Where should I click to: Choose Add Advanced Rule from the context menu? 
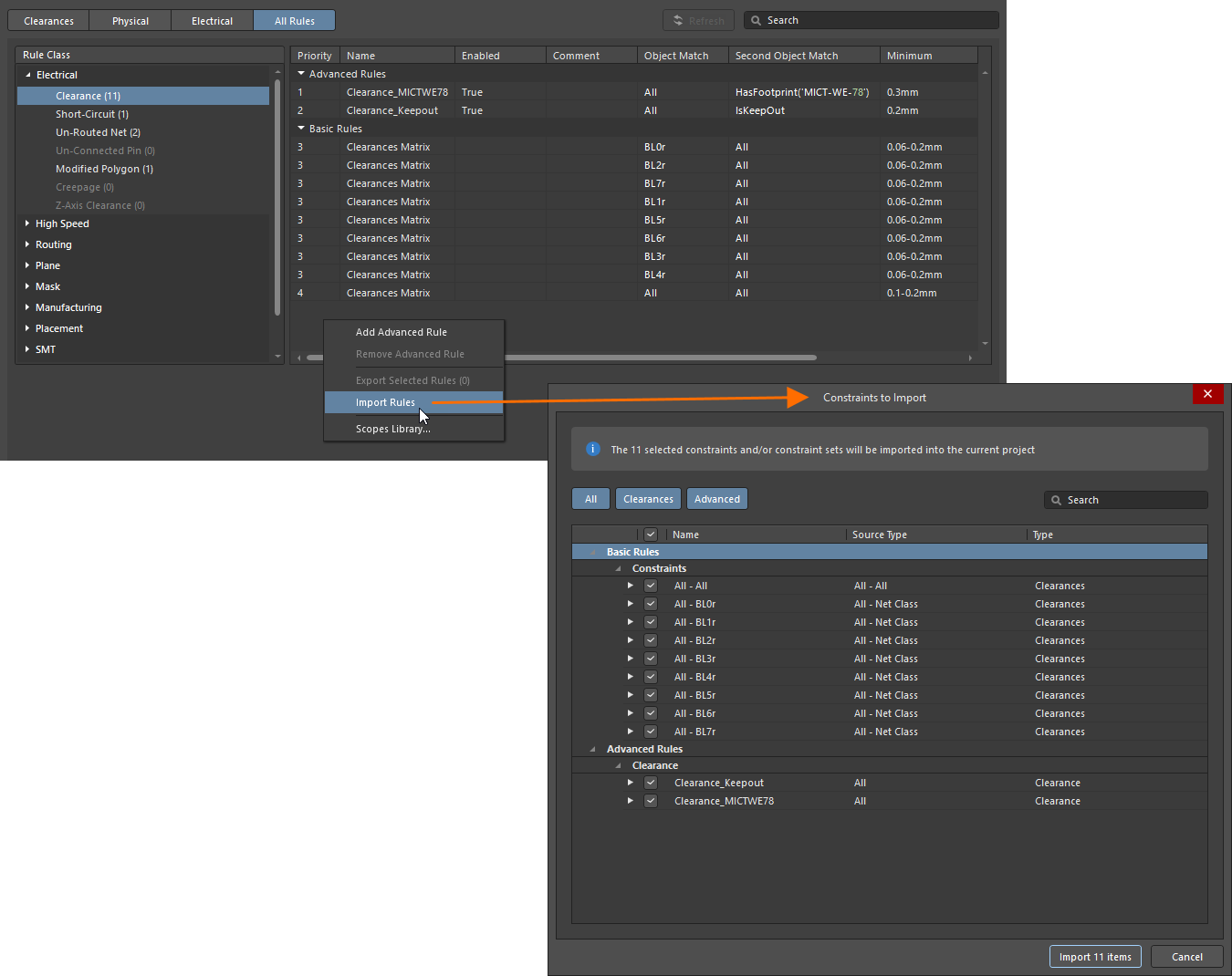point(413,332)
